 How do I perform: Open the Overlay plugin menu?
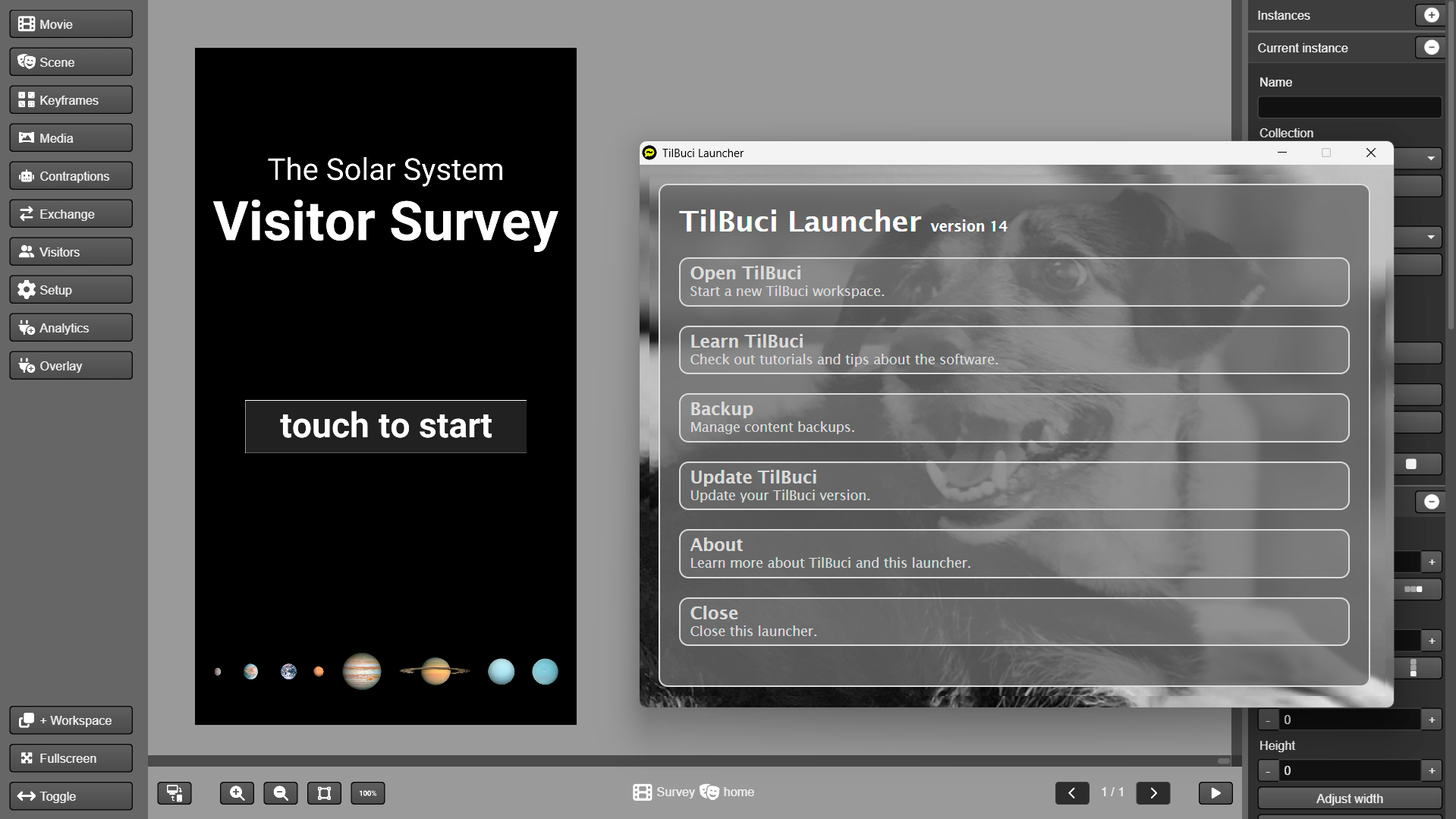(x=71, y=366)
